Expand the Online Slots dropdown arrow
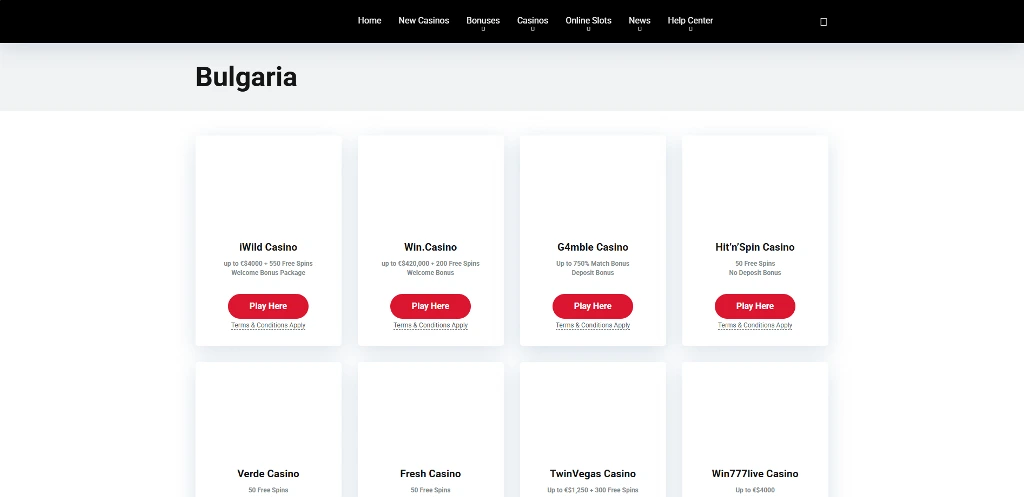1024x497 pixels. pyautogui.click(x=588, y=29)
